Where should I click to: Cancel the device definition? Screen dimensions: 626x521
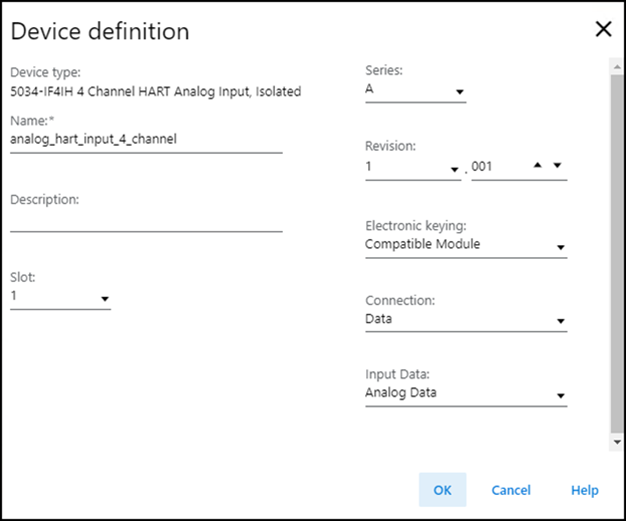(x=510, y=490)
